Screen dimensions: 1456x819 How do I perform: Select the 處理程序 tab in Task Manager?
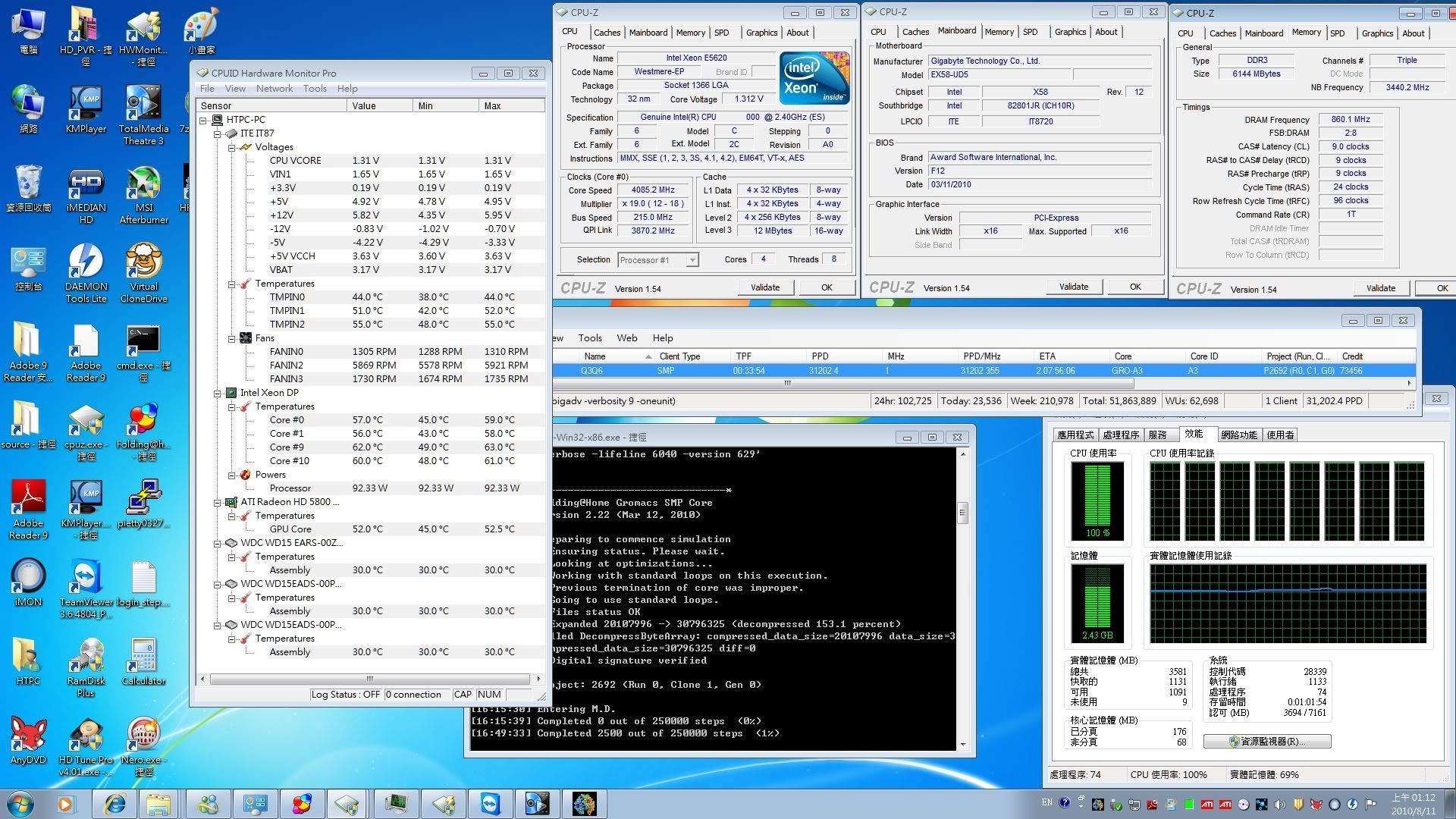(1121, 435)
